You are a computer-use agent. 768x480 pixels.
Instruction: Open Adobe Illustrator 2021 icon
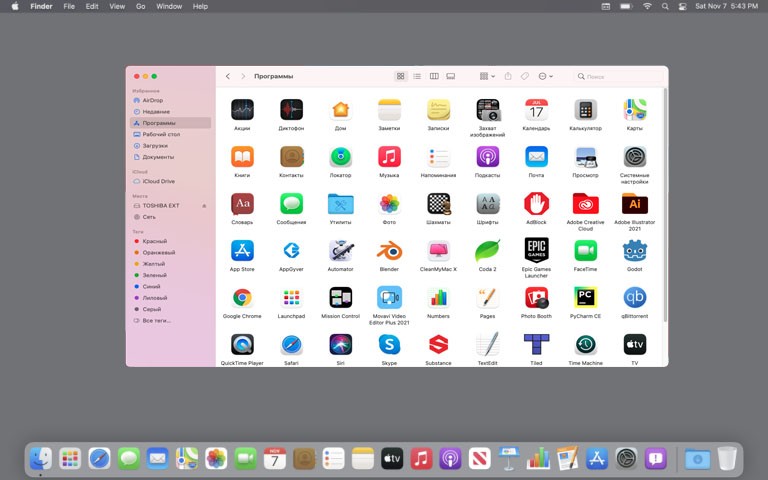(635, 204)
